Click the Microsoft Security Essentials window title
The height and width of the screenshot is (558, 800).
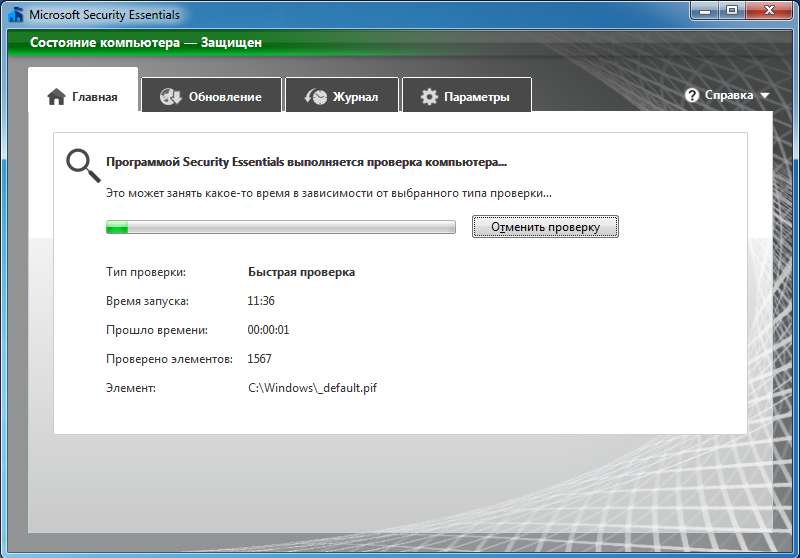coord(104,15)
